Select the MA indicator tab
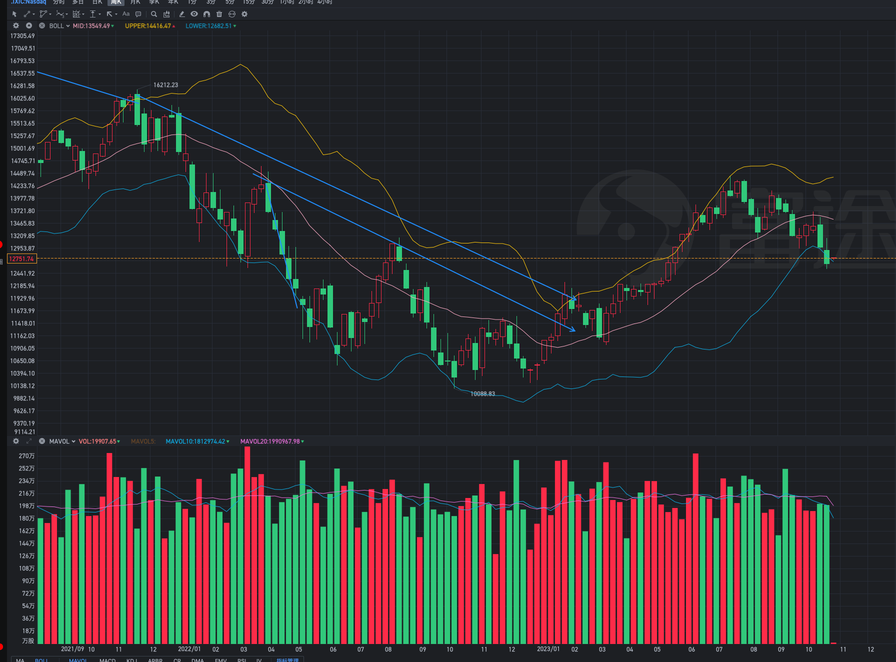 [x=20, y=660]
